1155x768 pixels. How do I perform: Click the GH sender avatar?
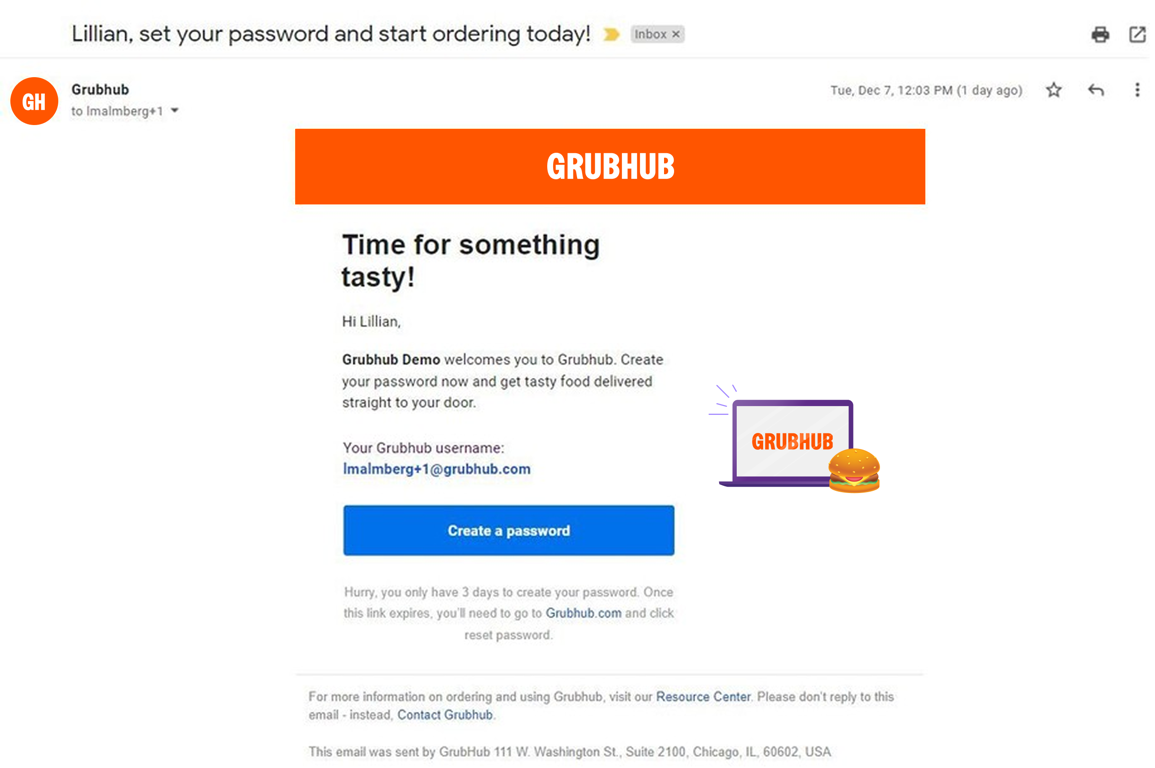coord(34,101)
